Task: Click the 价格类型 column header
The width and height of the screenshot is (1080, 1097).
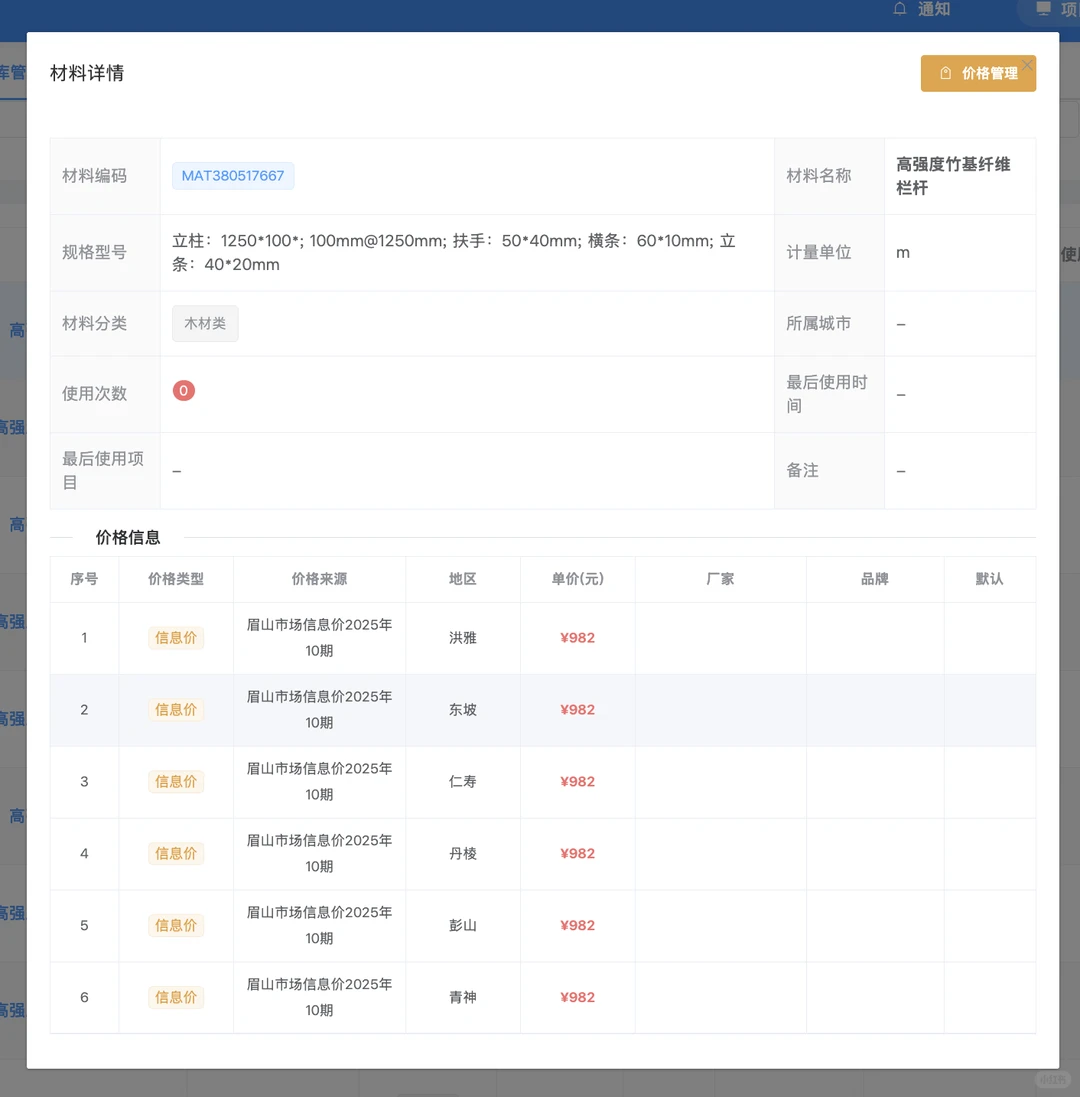Action: pyautogui.click(x=176, y=579)
